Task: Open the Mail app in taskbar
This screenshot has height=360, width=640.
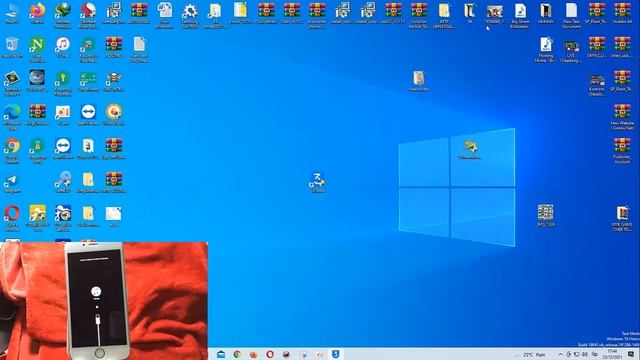Action: pyautogui.click(x=221, y=354)
